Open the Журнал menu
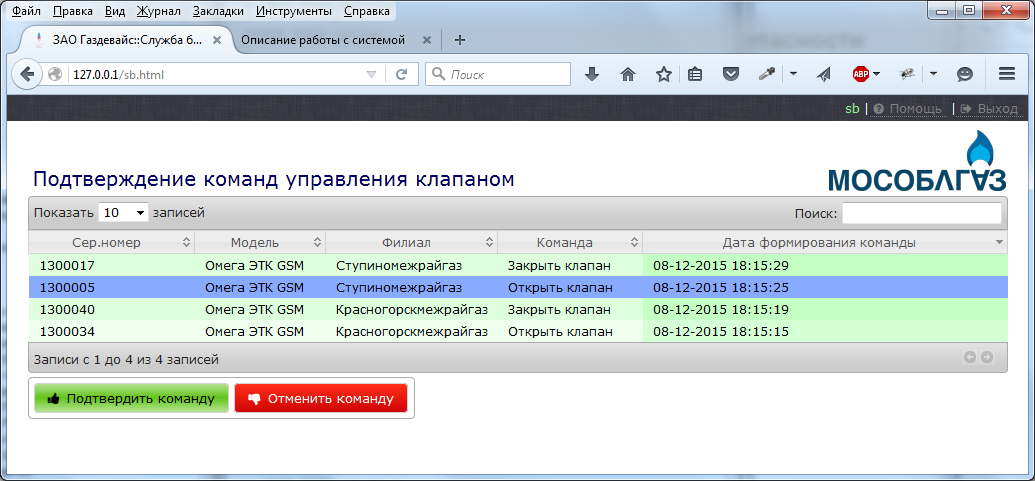This screenshot has height=481, width=1035. [x=158, y=11]
